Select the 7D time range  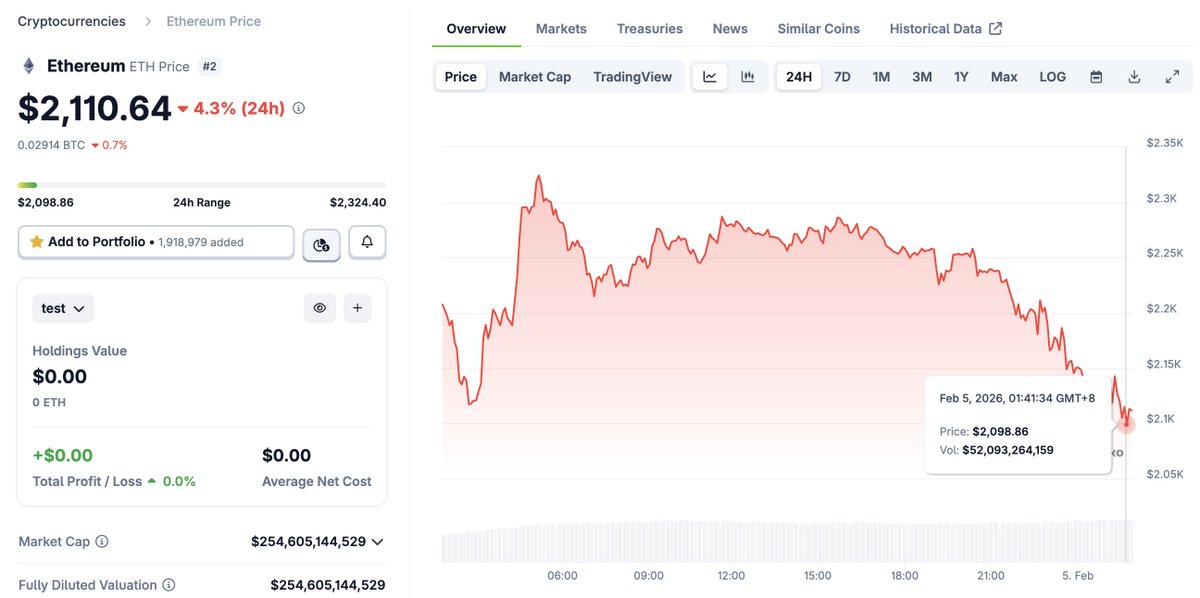coord(842,77)
